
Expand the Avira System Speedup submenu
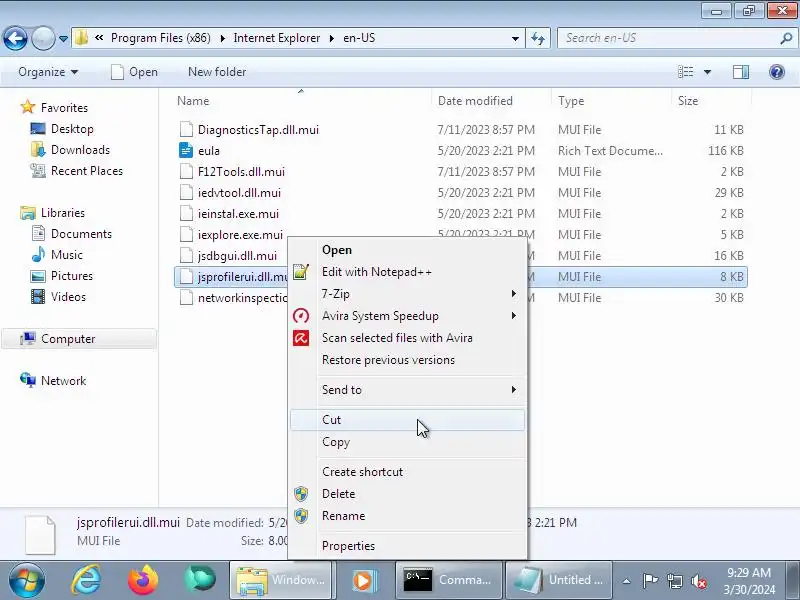(x=407, y=316)
